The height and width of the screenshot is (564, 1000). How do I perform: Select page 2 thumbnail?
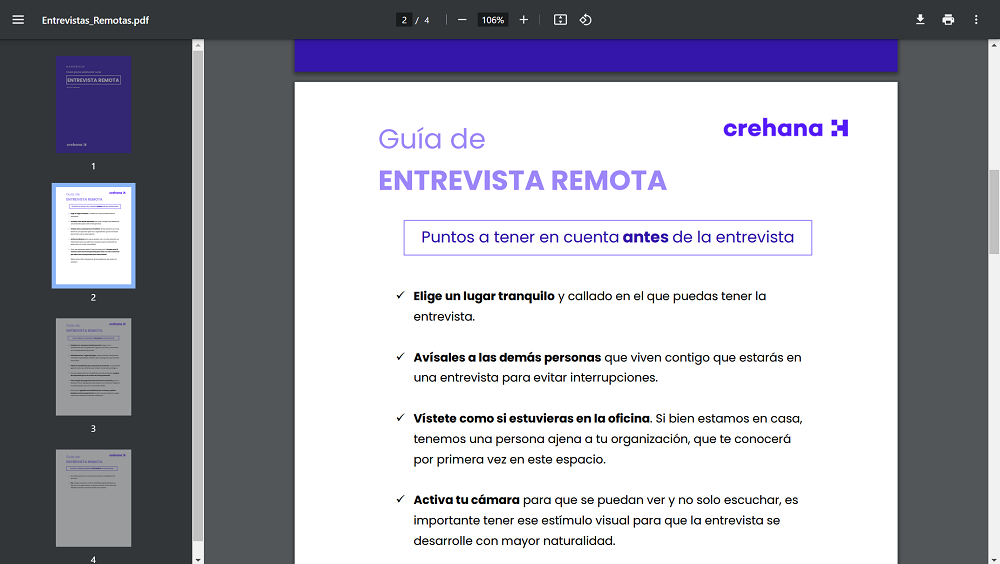pos(94,235)
